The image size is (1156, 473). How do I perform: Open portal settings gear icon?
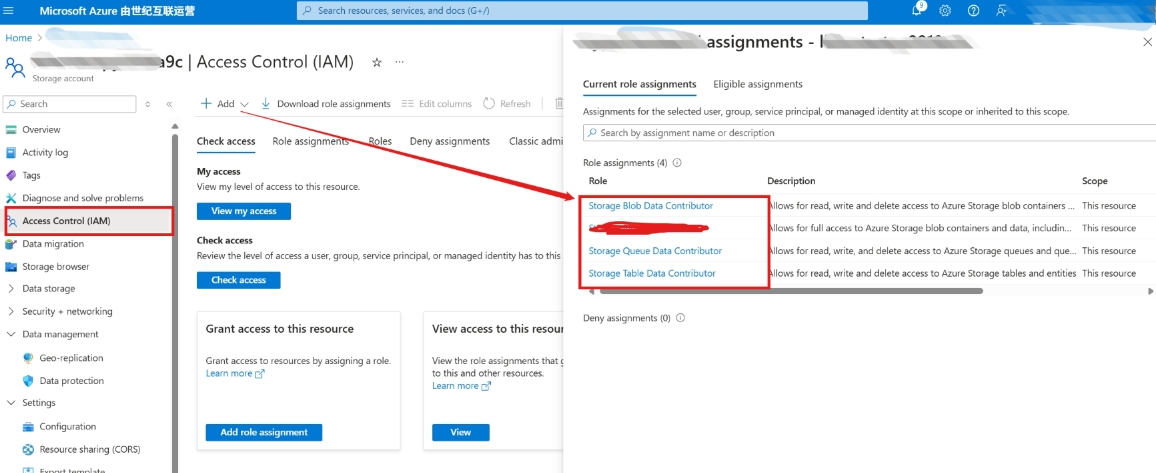[x=945, y=10]
